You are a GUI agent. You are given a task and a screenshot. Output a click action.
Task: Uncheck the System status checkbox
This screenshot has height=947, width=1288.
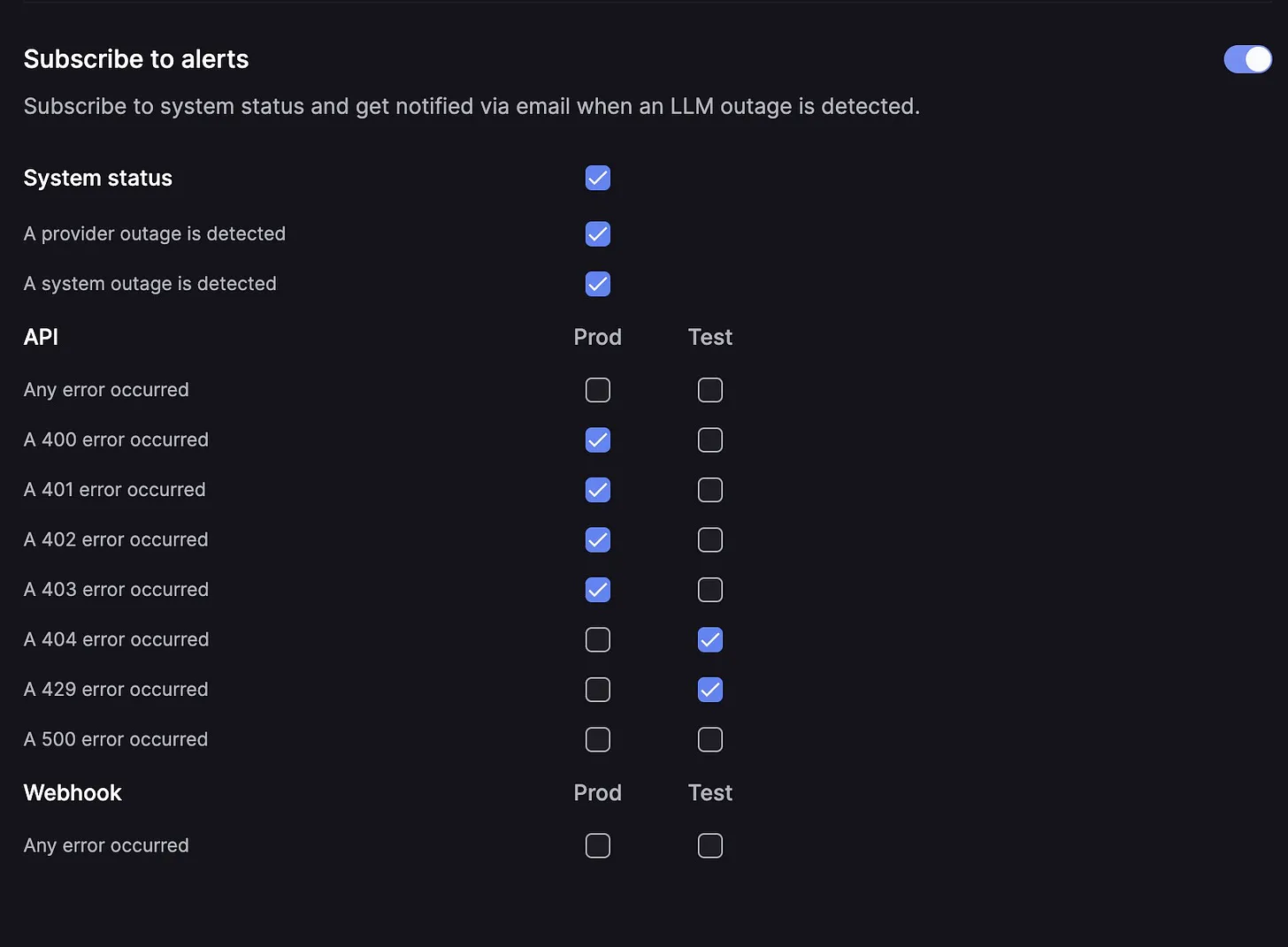click(x=597, y=178)
